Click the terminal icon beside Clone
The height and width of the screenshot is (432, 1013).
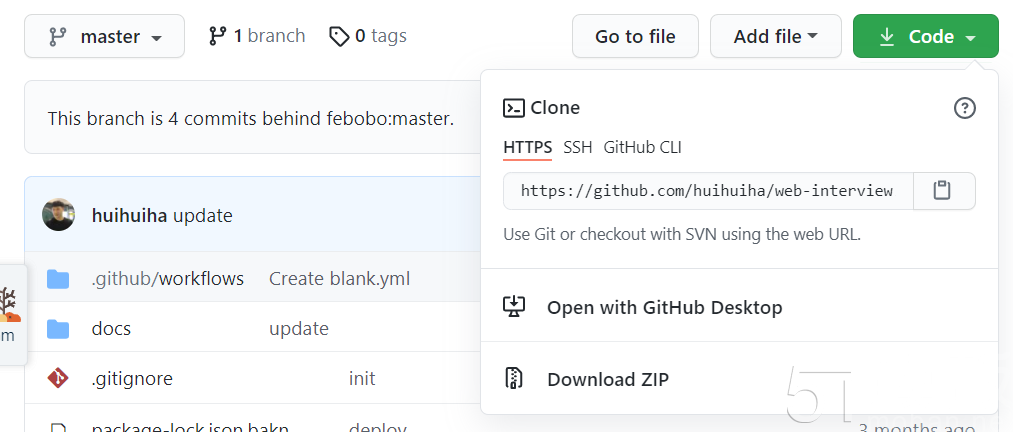coord(514,108)
